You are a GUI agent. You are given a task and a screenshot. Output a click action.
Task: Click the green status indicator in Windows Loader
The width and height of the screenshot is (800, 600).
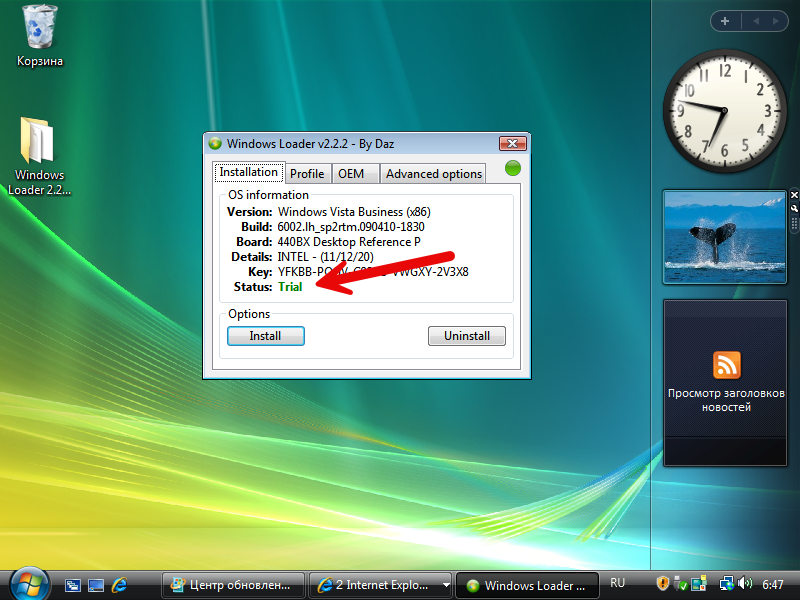click(x=513, y=168)
